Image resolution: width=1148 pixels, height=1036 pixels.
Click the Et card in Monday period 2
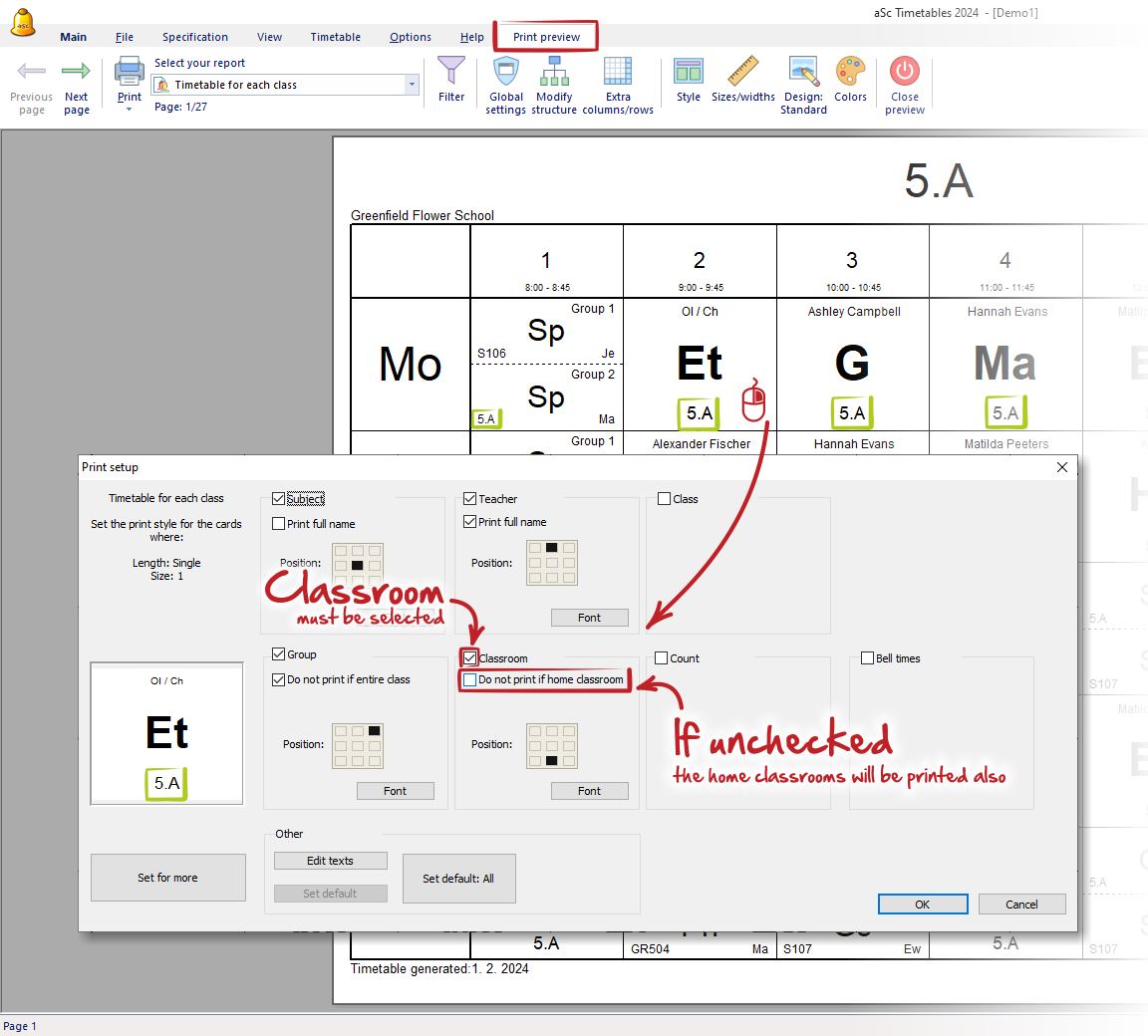(x=700, y=365)
